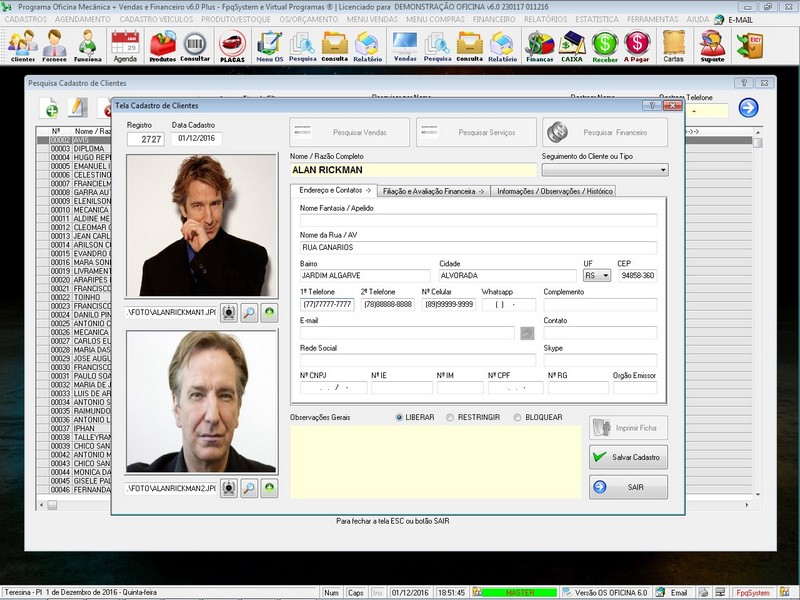Select the LIBERAR radio button

[399, 417]
